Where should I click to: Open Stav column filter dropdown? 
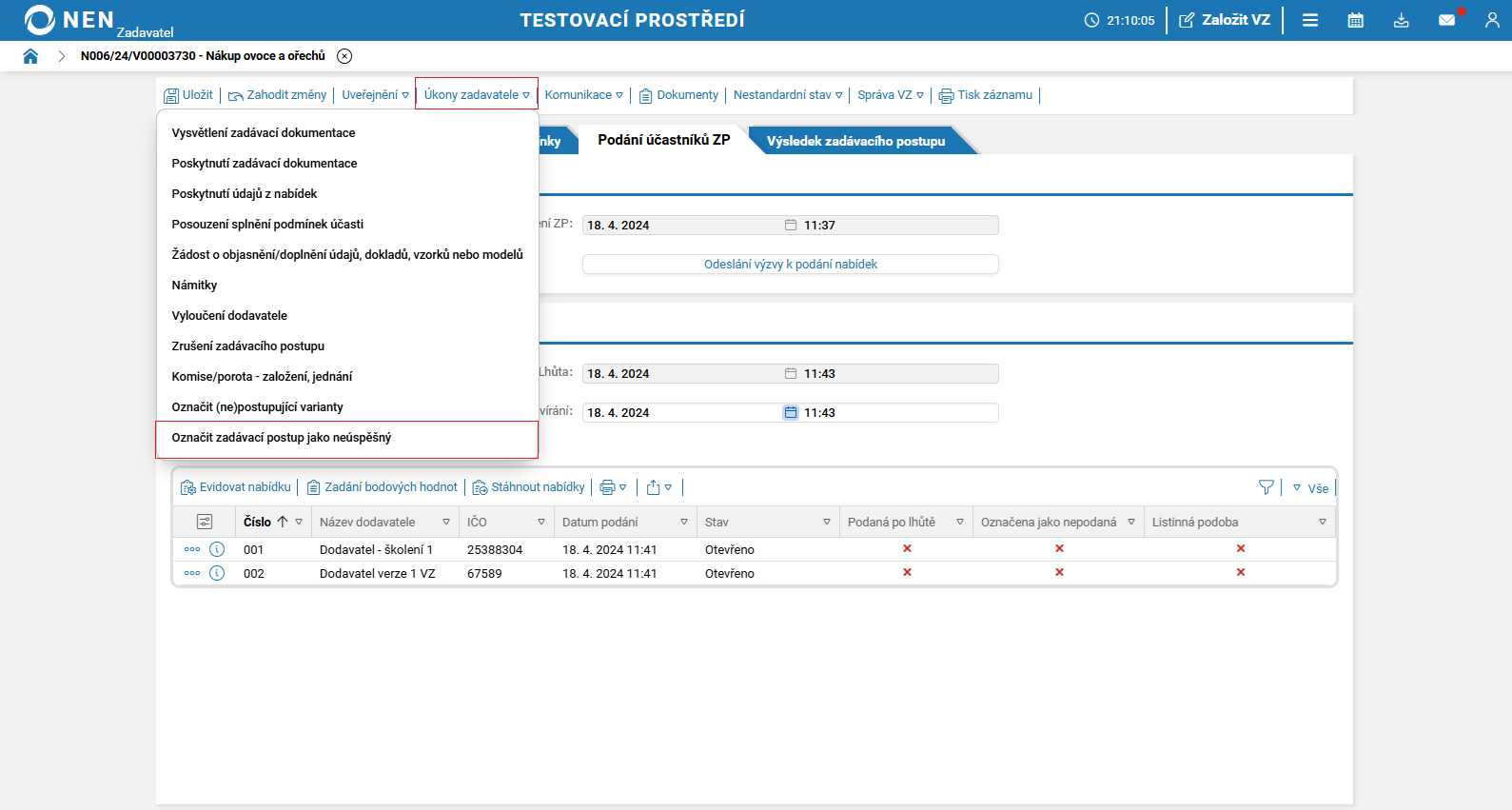pyautogui.click(x=826, y=522)
